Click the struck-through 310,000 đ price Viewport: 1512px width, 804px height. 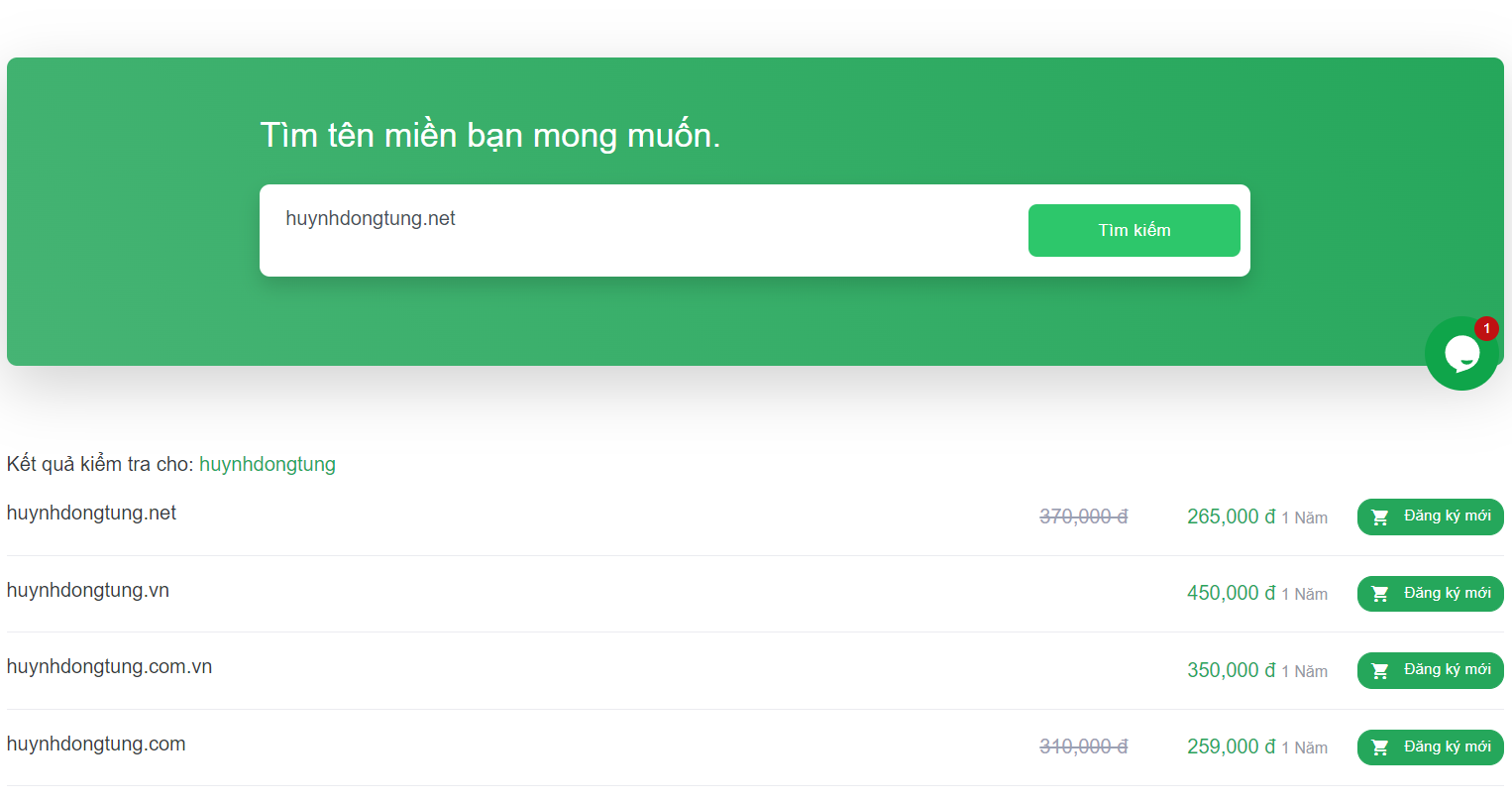pos(1084,747)
